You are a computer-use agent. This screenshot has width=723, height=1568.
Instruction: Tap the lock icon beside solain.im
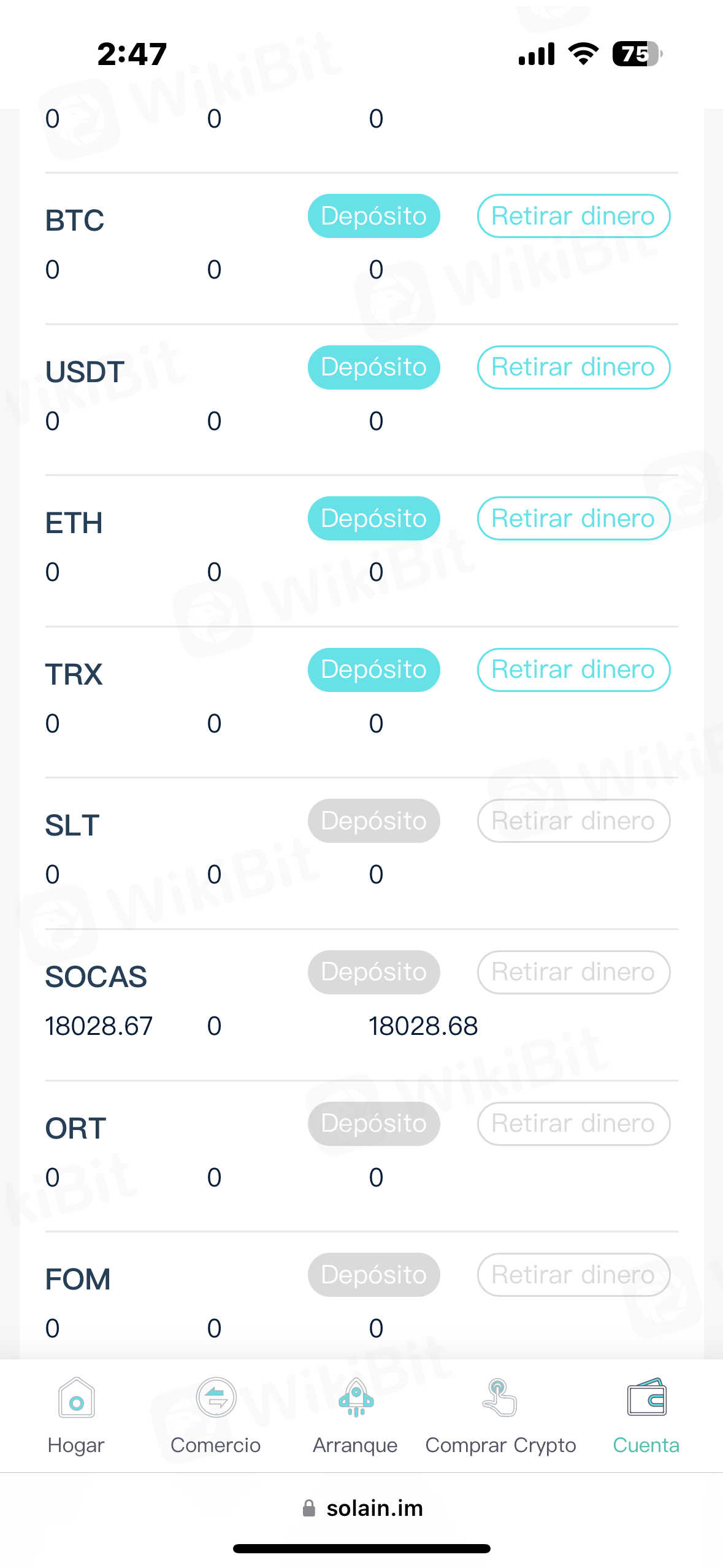pyautogui.click(x=309, y=1508)
